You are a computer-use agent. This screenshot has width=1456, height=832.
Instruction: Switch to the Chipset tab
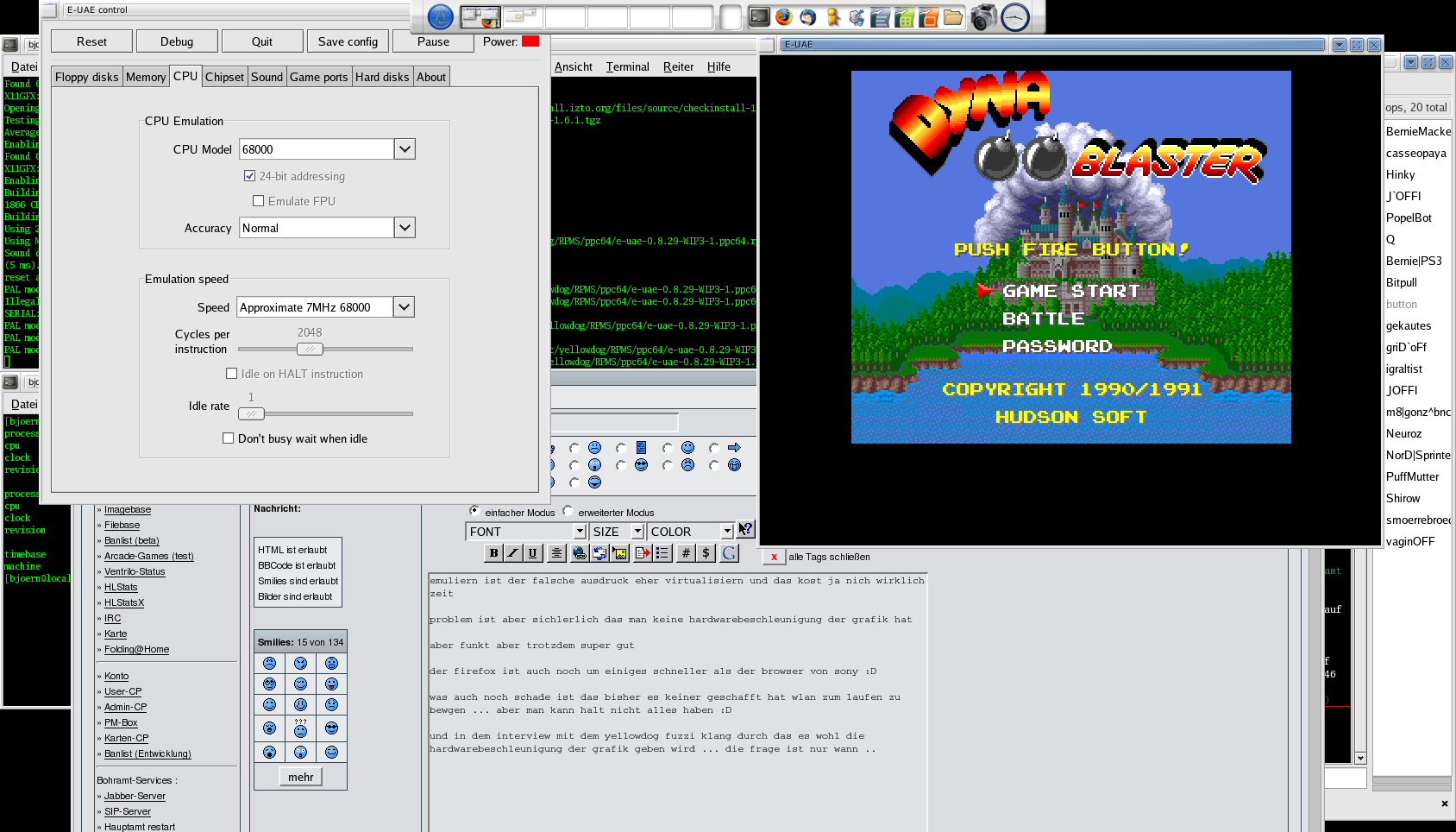224,77
